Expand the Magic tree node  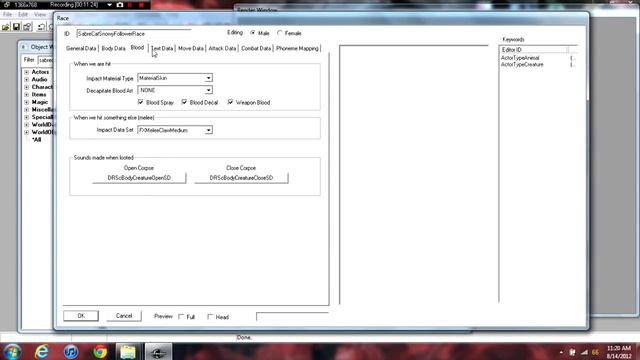tap(27, 102)
